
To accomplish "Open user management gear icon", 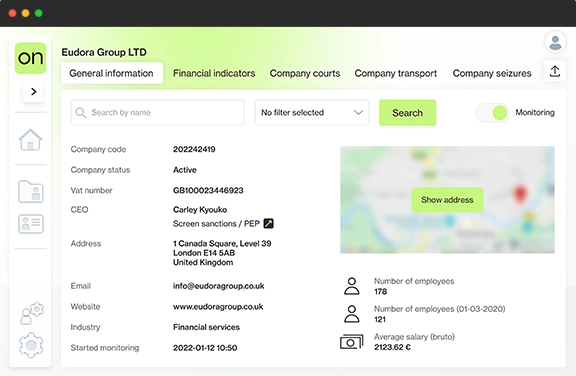I will pyautogui.click(x=32, y=313).
